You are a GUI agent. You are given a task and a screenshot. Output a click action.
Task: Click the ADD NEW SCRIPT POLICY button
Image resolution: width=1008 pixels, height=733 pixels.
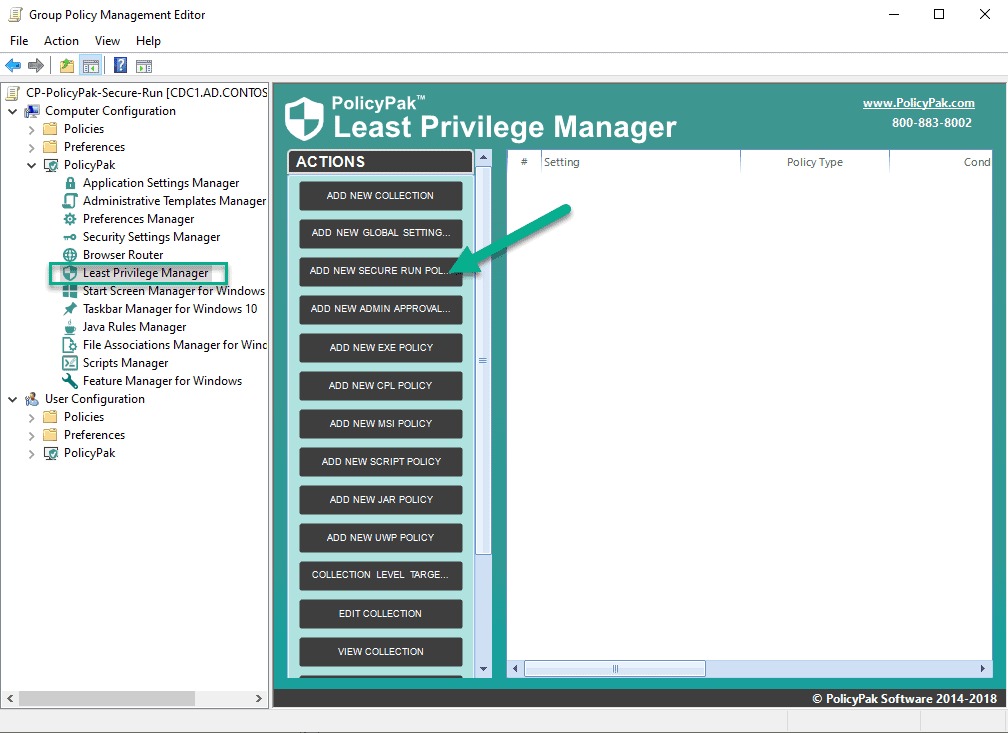tap(381, 461)
